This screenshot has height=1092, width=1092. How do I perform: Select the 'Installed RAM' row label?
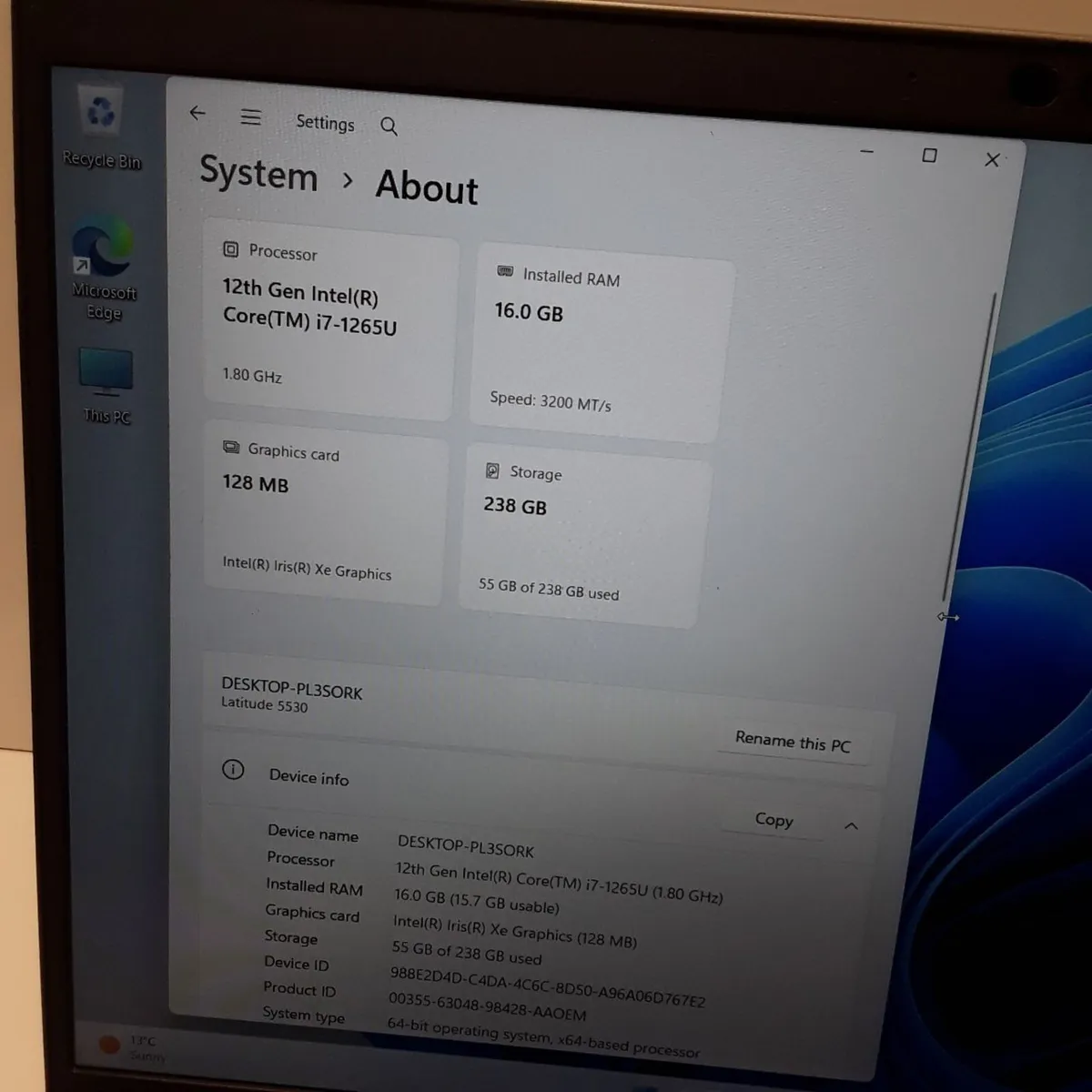(314, 886)
